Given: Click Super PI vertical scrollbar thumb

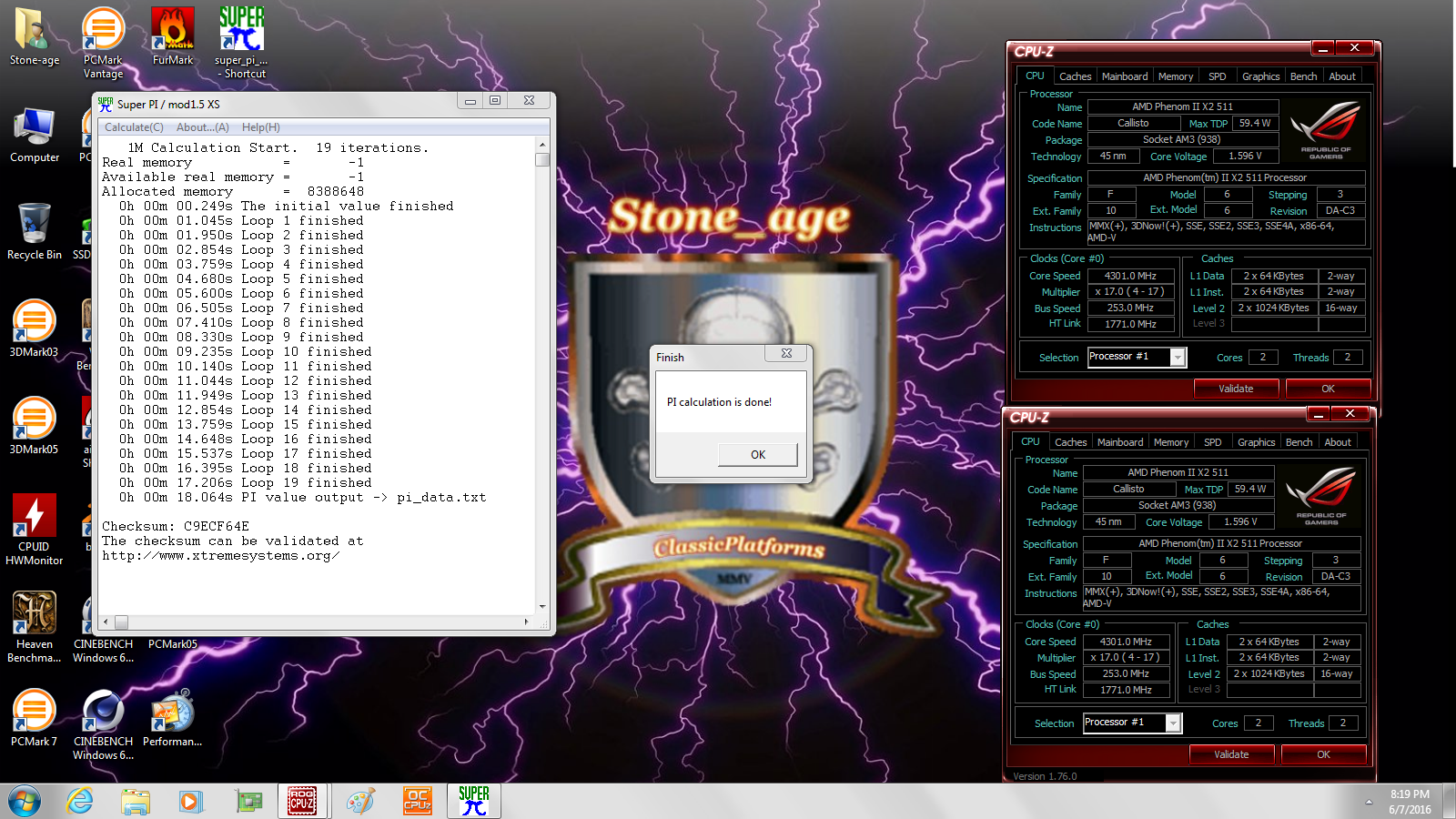Looking at the screenshot, I should point(542,160).
